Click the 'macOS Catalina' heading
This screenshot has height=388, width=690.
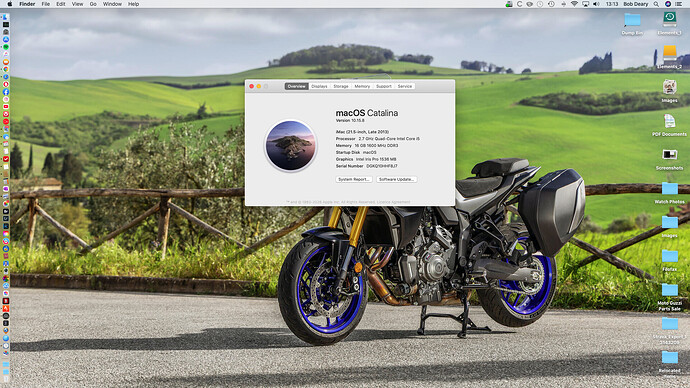pyautogui.click(x=367, y=113)
